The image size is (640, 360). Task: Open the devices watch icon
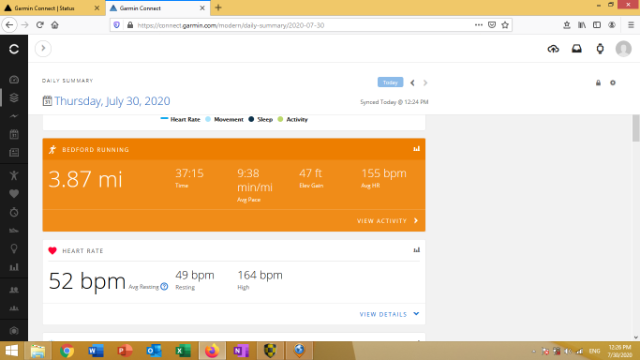coord(600,49)
